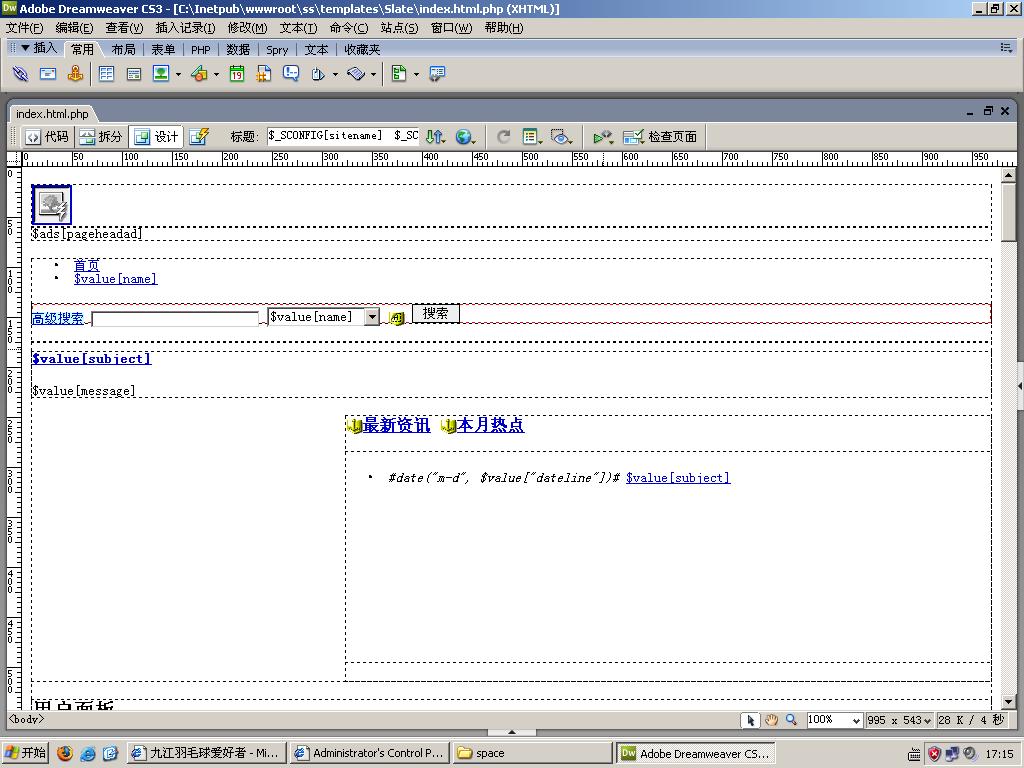Open the Tag Chooser icon

coord(437,74)
